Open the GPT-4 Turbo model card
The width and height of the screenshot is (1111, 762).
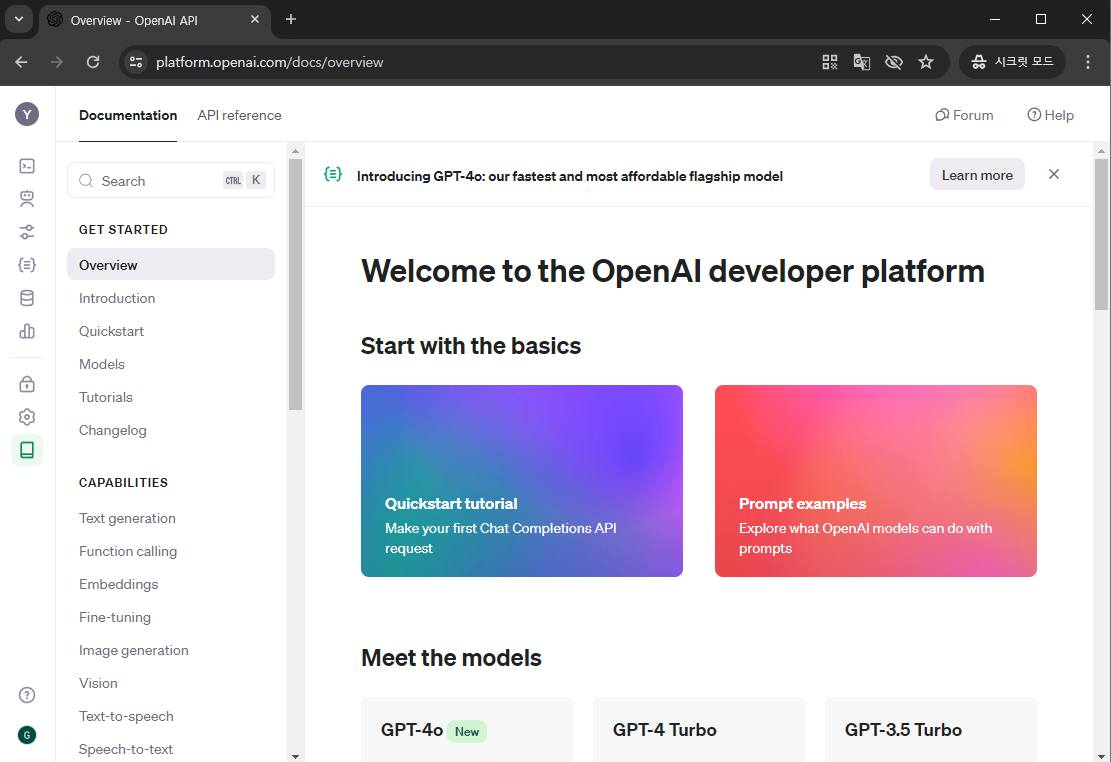tap(699, 729)
